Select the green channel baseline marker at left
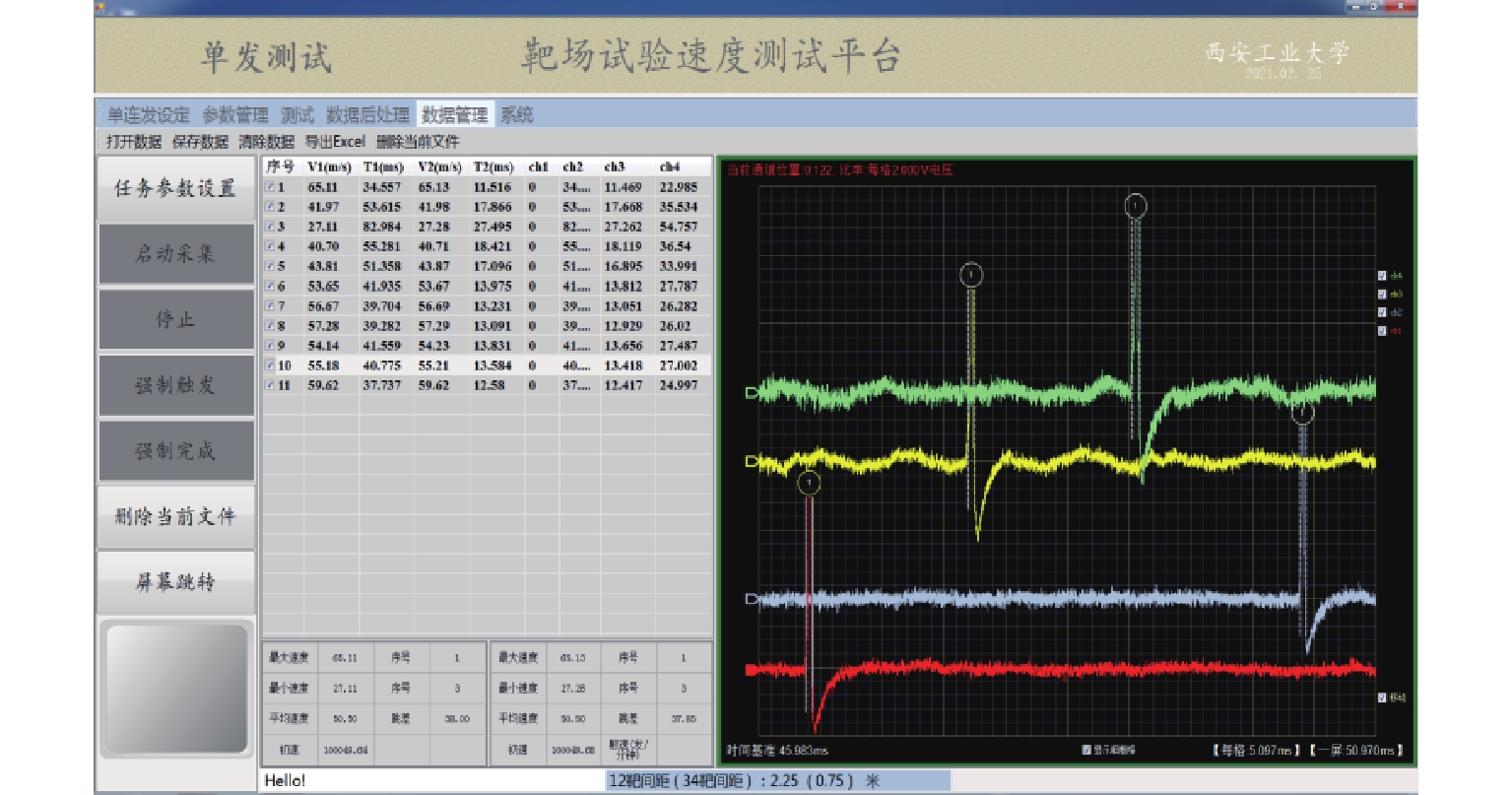Image resolution: width=1512 pixels, height=795 pixels. click(x=751, y=393)
